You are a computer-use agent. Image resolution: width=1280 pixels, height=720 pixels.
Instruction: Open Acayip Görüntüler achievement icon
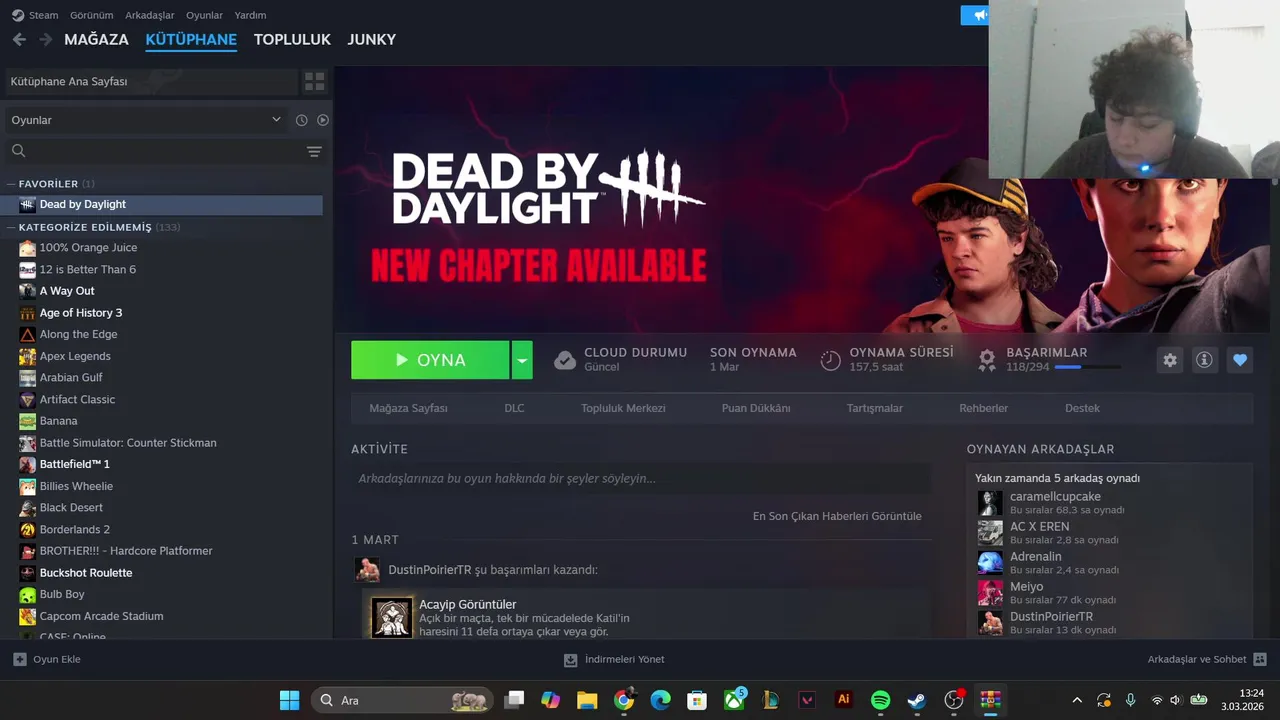pos(391,618)
